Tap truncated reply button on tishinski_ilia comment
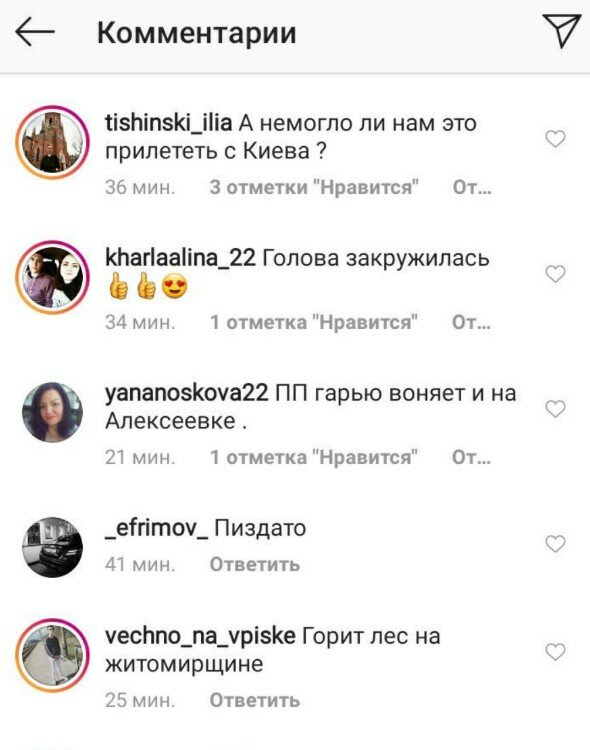 pos(472,188)
